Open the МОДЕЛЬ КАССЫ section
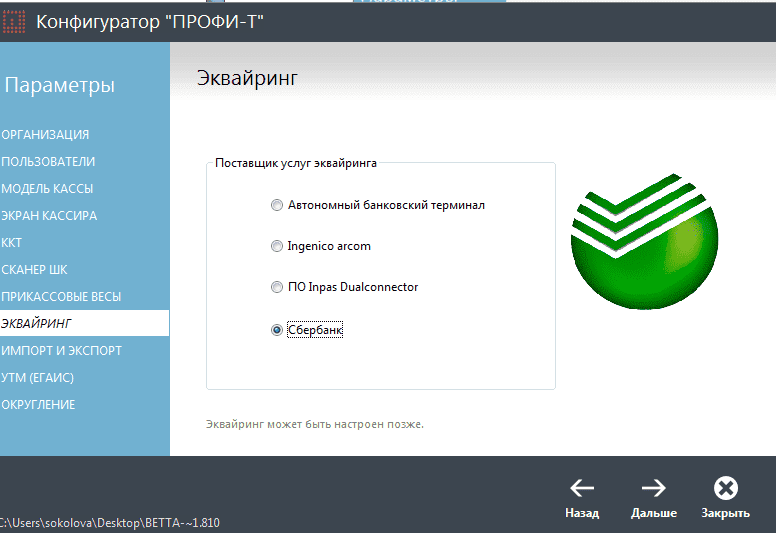Screen dimensions: 776x533 (x=47, y=189)
